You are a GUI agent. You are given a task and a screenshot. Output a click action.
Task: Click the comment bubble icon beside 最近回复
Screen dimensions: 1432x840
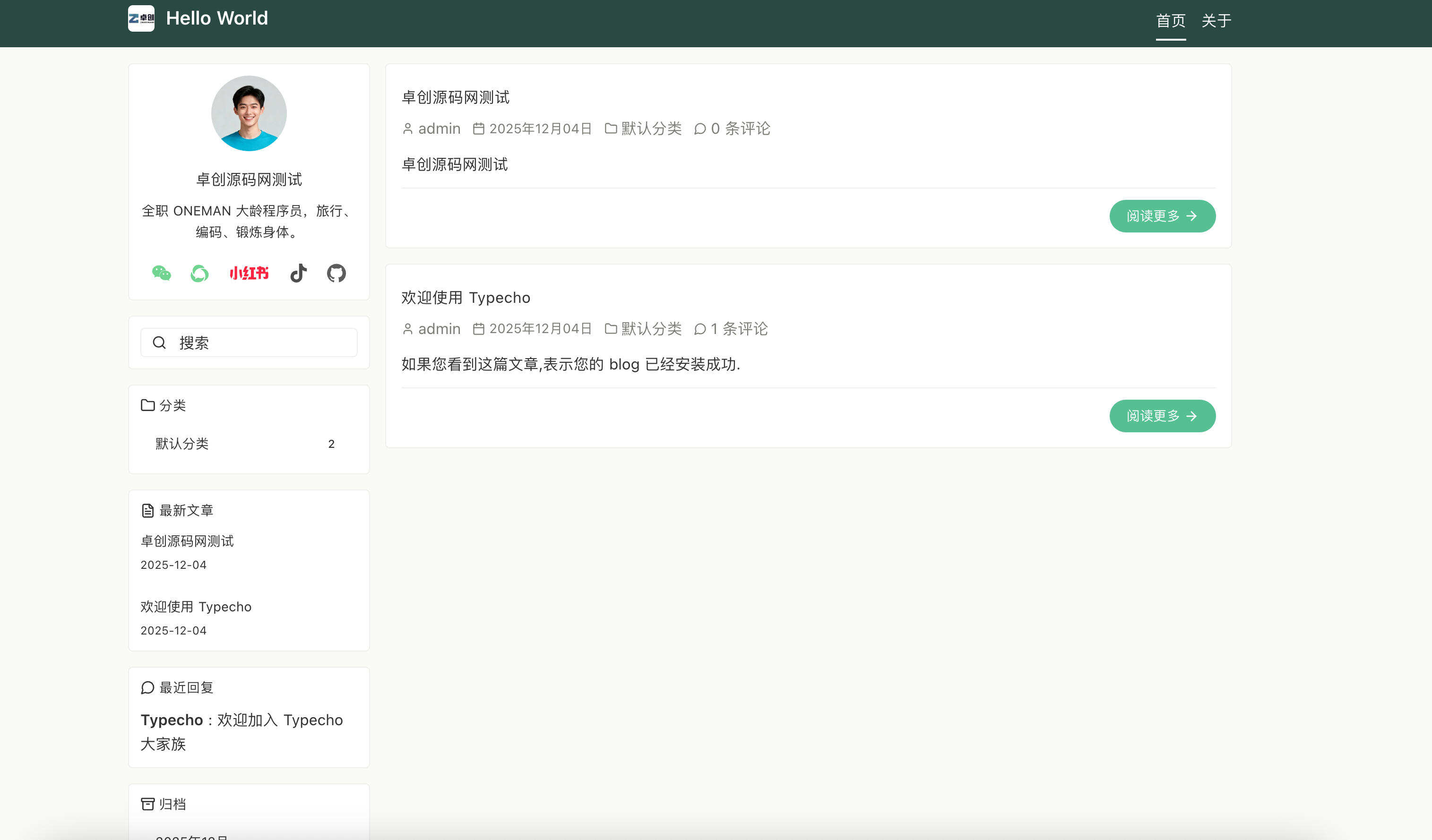147,687
